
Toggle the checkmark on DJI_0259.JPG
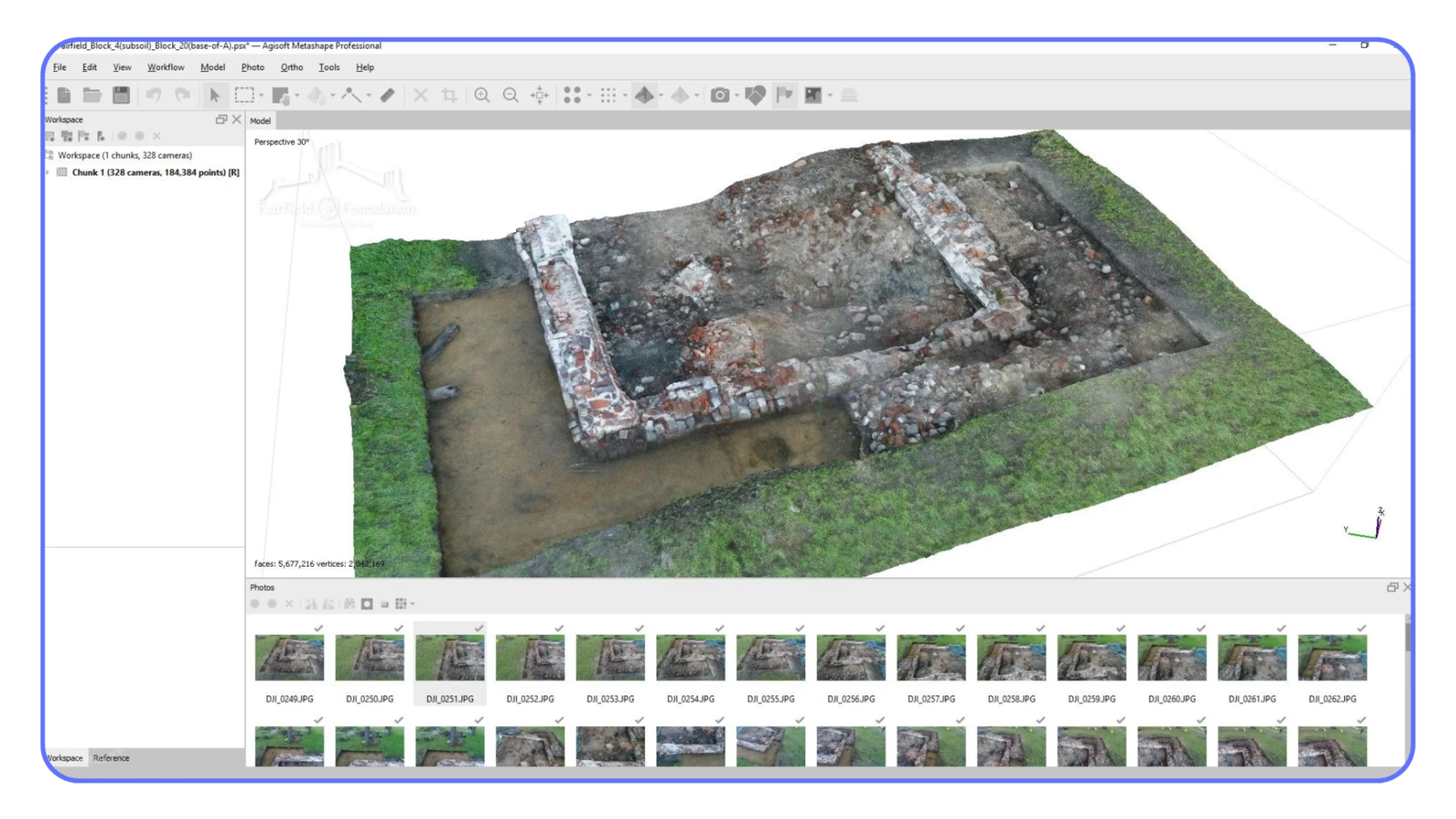[x=1120, y=628]
